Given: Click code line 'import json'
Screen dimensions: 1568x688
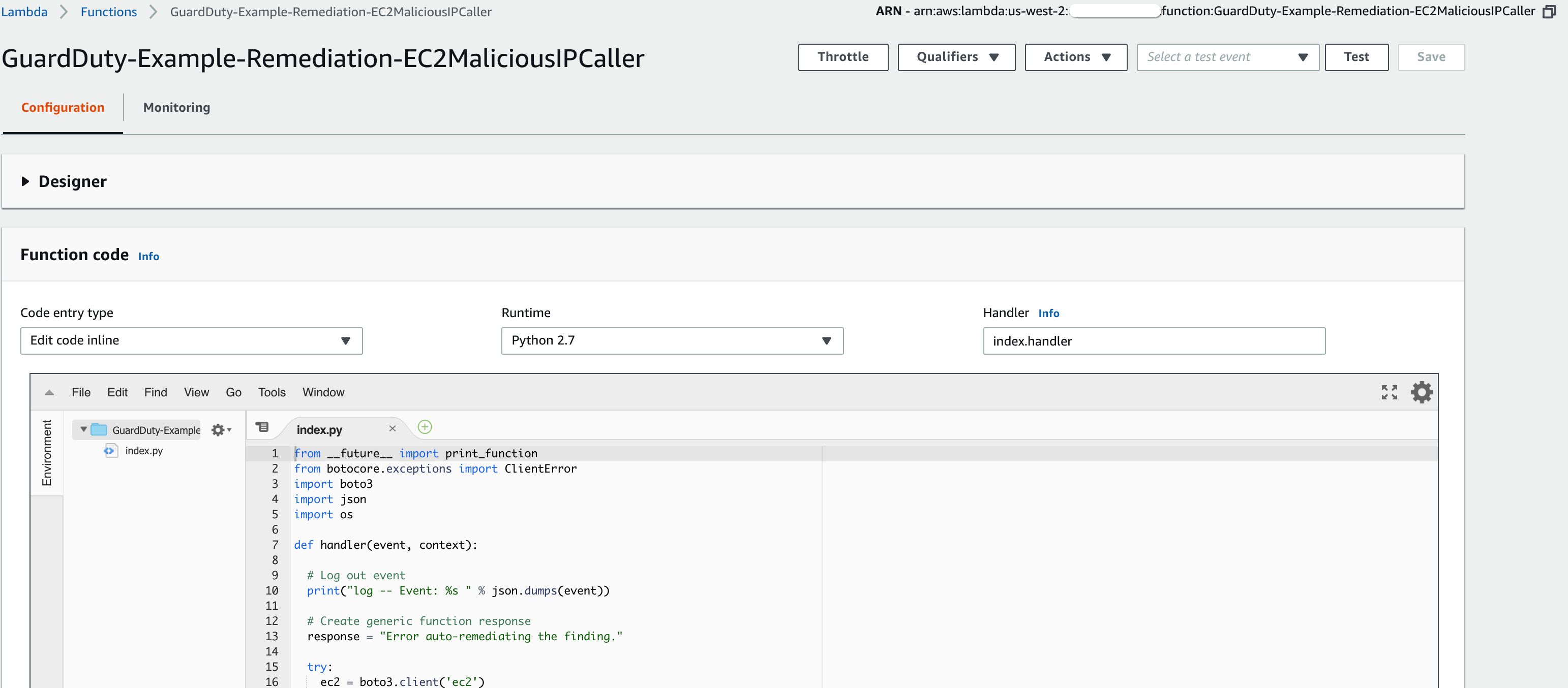Looking at the screenshot, I should (x=330, y=499).
